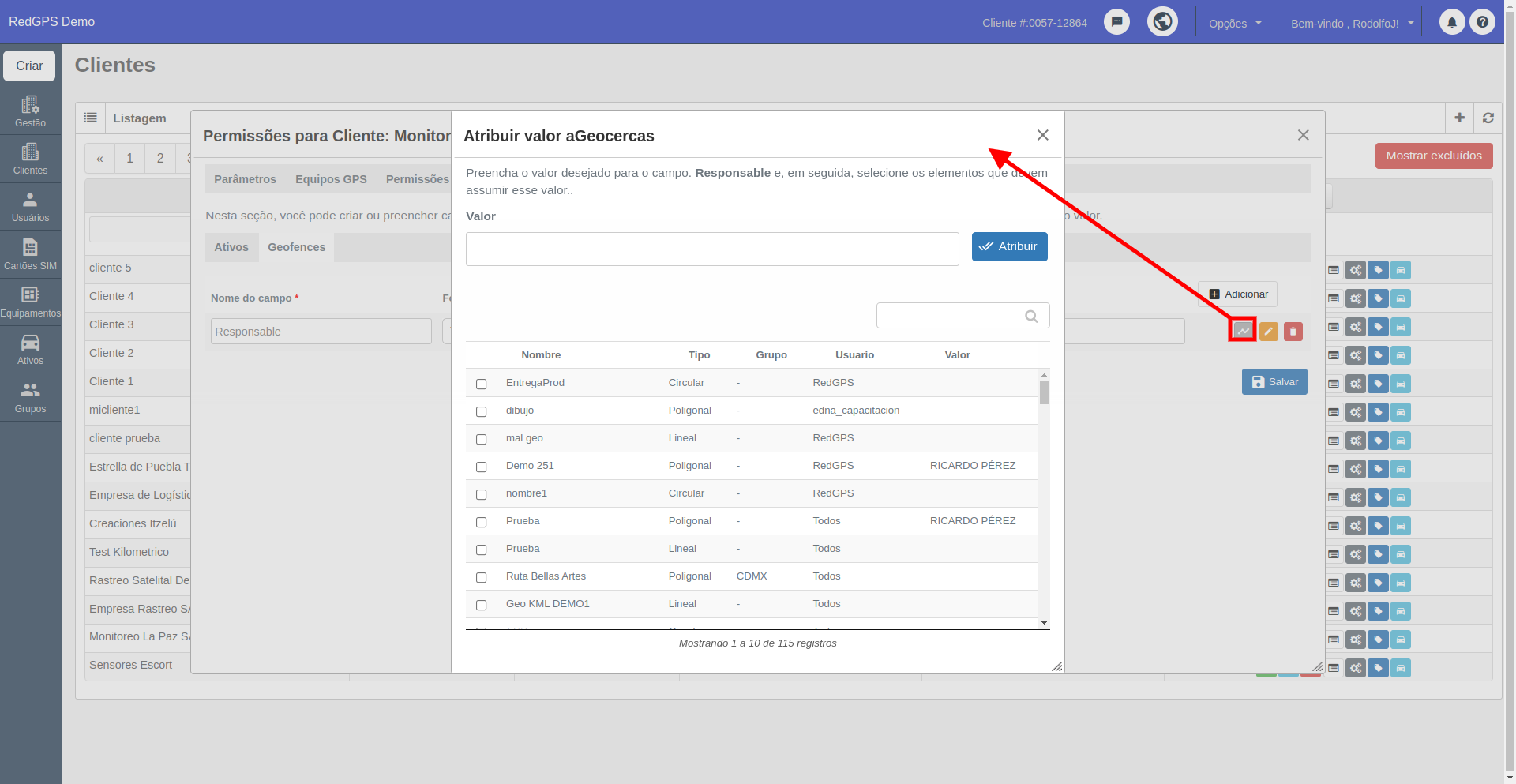Click the Criar button
1516x784 pixels.
[x=29, y=66]
